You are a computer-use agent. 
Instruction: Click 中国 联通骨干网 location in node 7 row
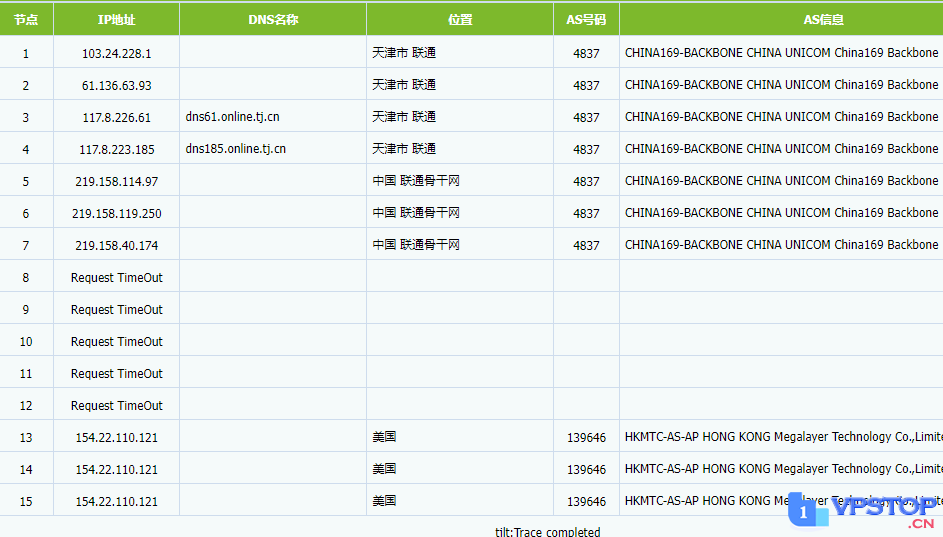(x=416, y=245)
